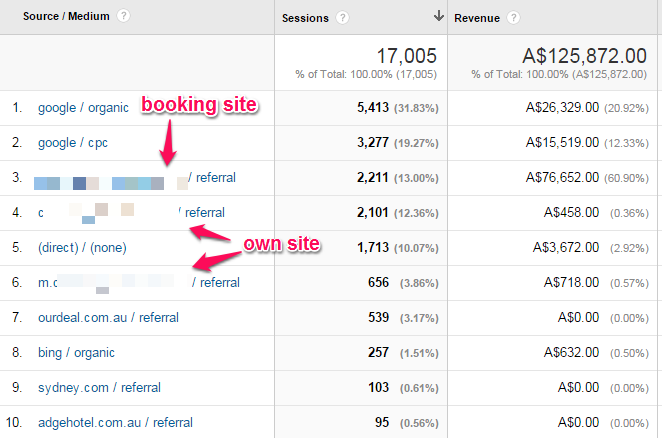Screen dimensions: 662x438
Task: Open row 4 own site referral link
Action: (x=130, y=212)
